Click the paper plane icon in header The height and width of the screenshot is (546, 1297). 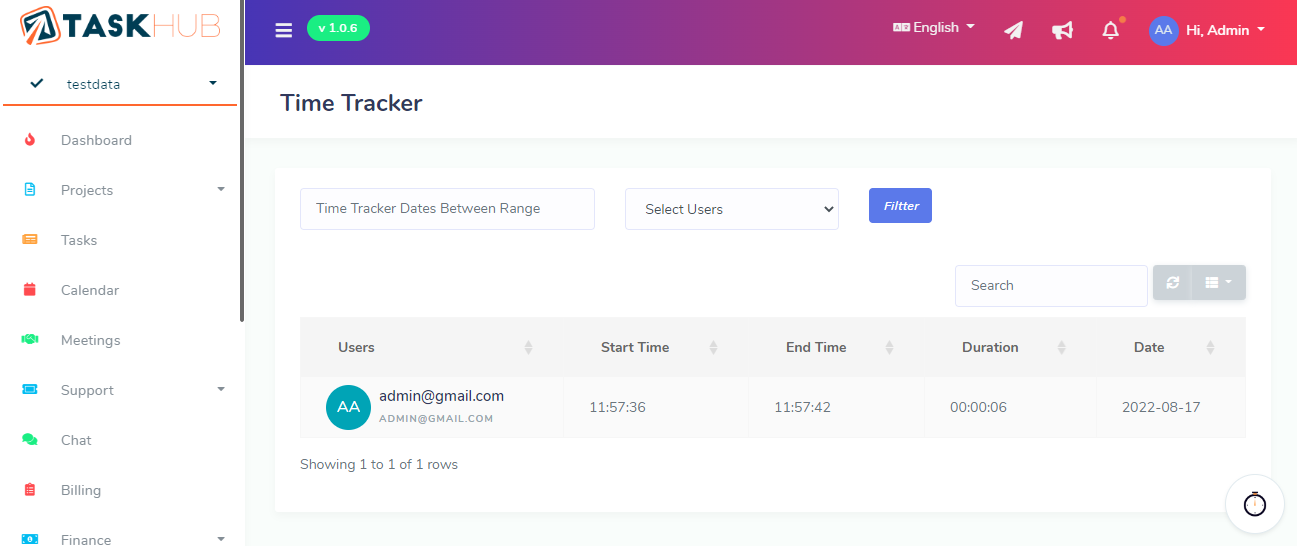1014,30
